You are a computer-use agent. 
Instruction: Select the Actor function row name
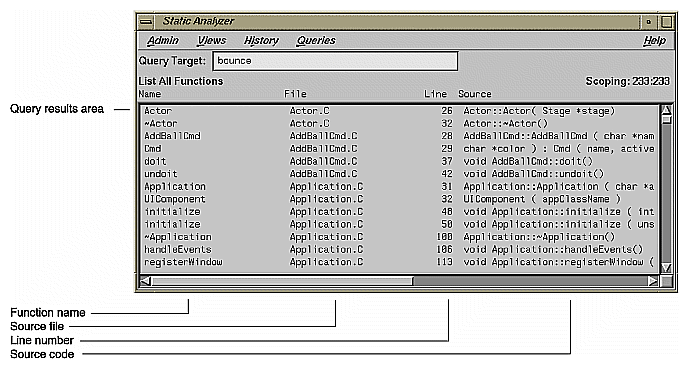158,111
